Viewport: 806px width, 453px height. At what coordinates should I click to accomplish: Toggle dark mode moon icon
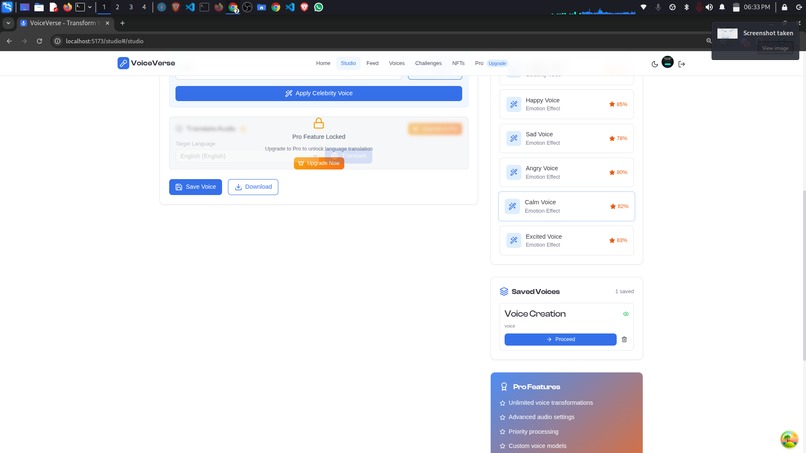tap(654, 64)
